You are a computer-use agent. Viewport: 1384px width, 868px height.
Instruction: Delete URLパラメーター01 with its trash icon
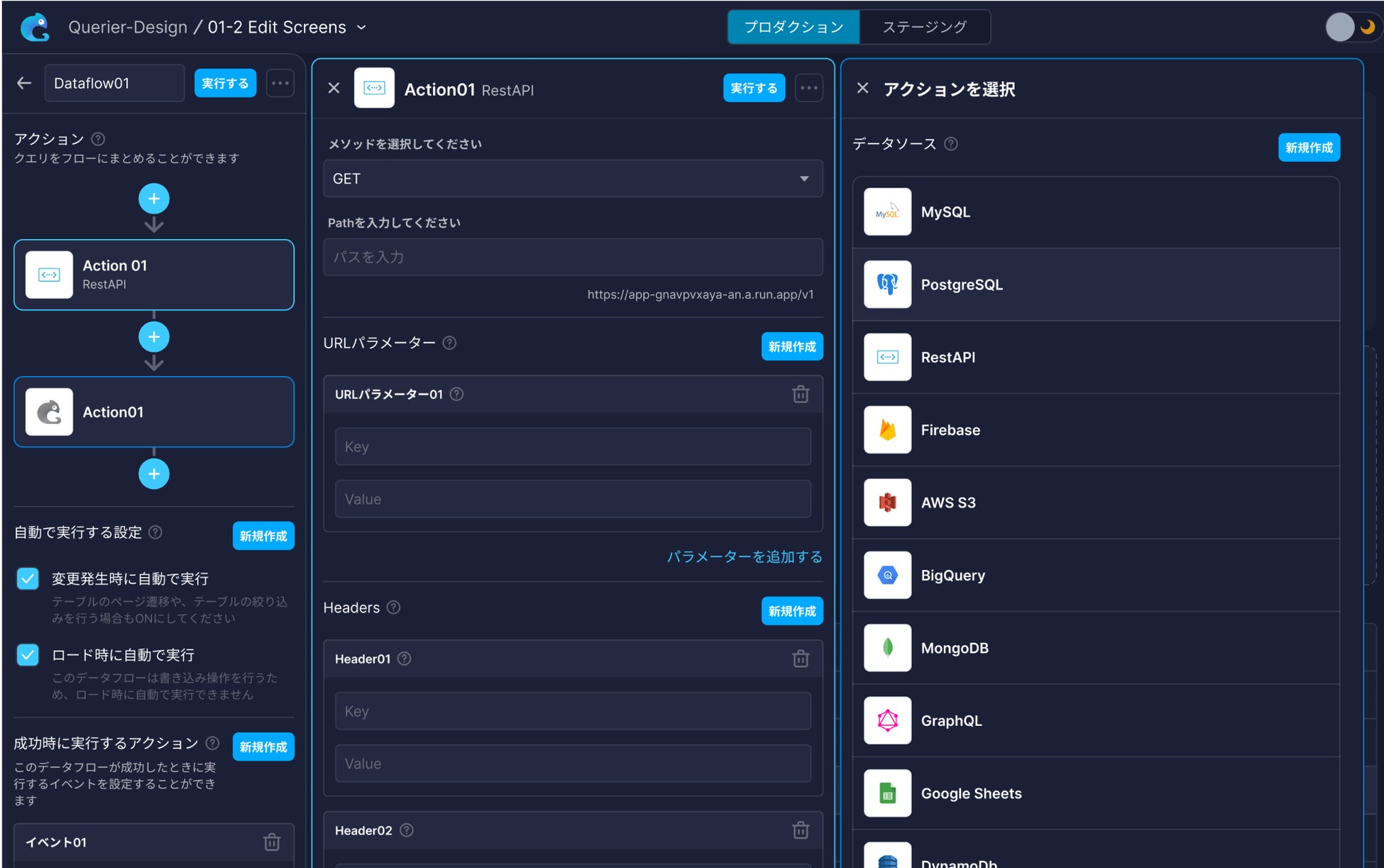pos(801,394)
